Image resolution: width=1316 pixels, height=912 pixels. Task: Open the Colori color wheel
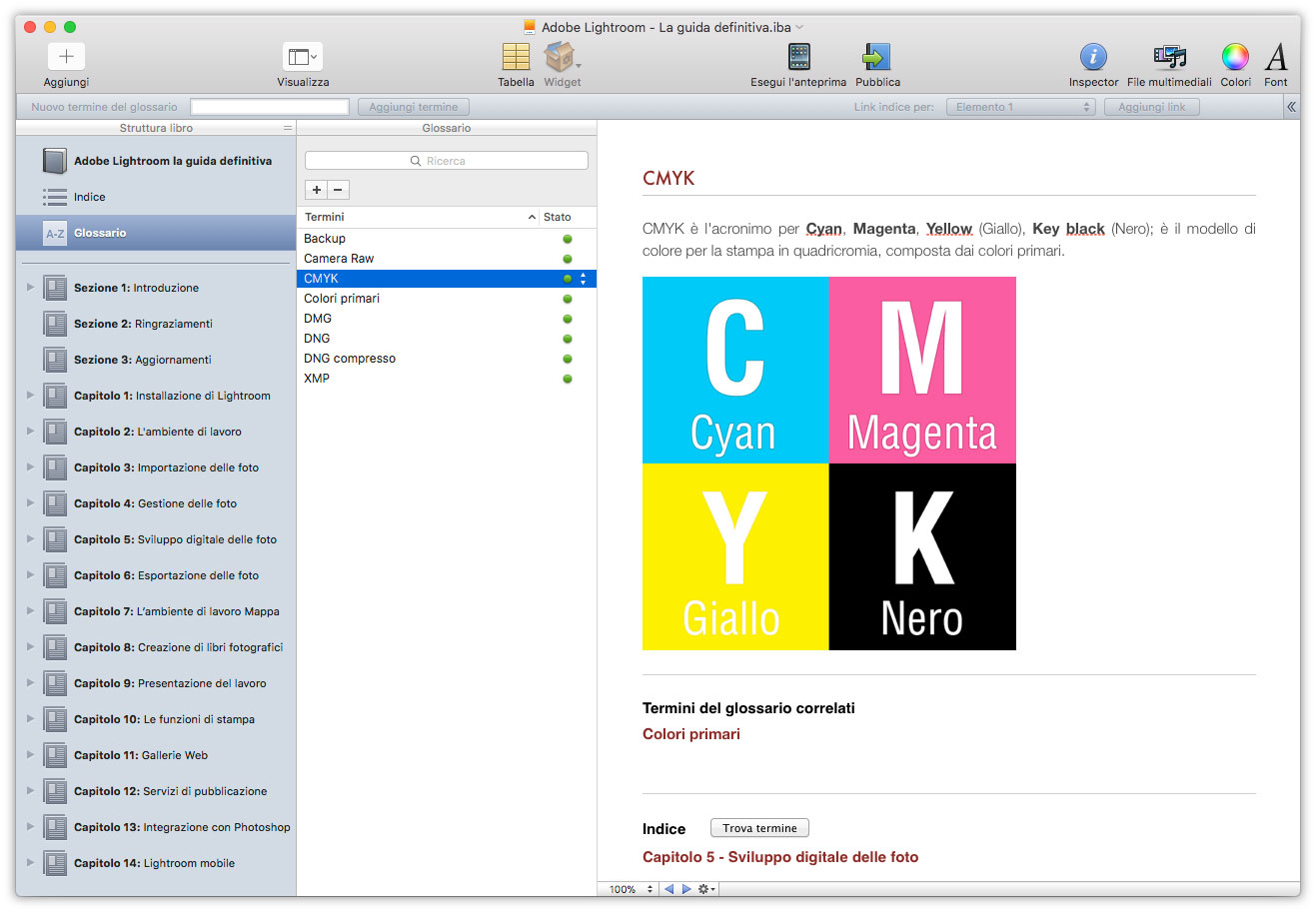click(x=1235, y=57)
